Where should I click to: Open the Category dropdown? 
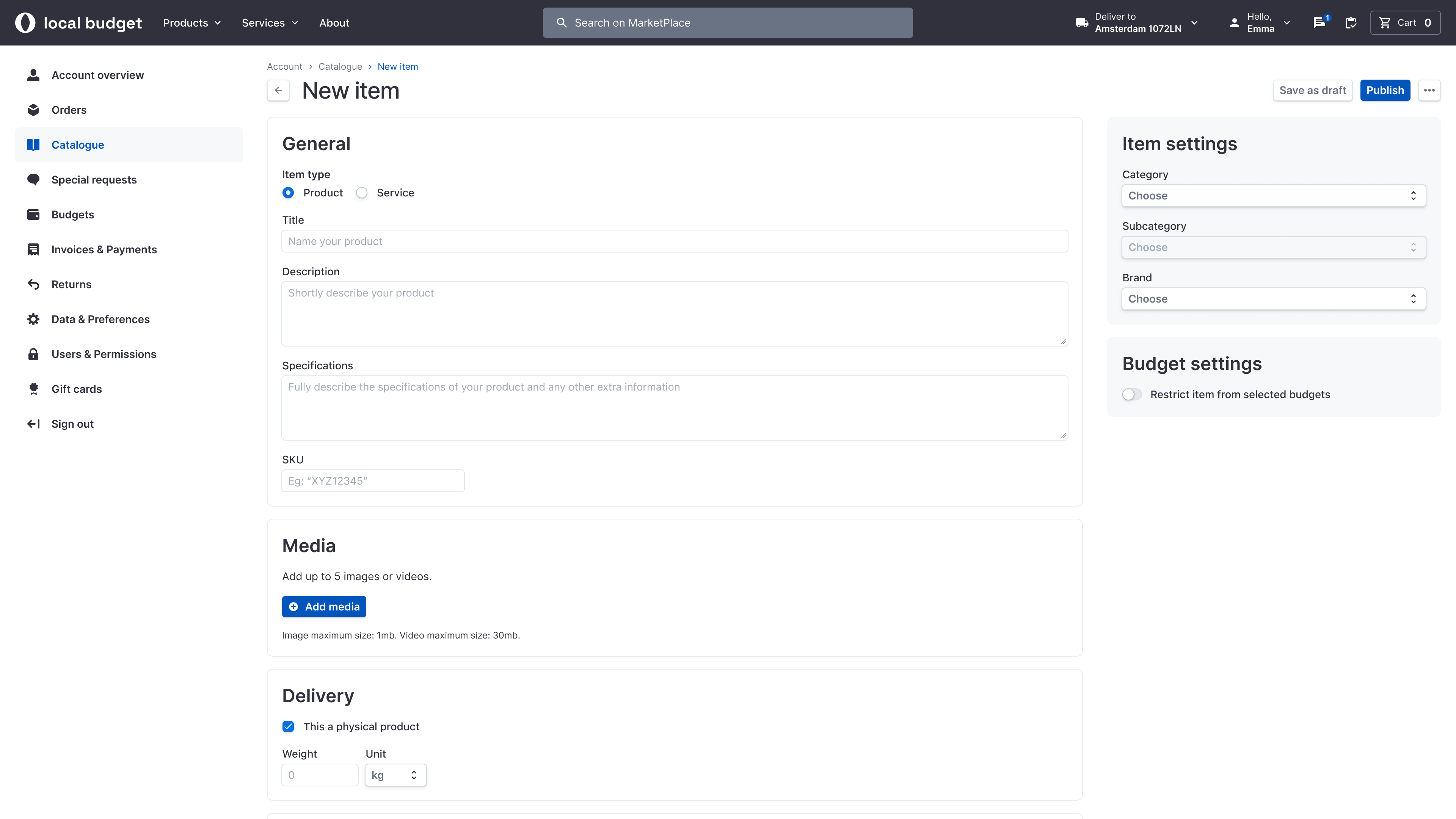click(1273, 196)
